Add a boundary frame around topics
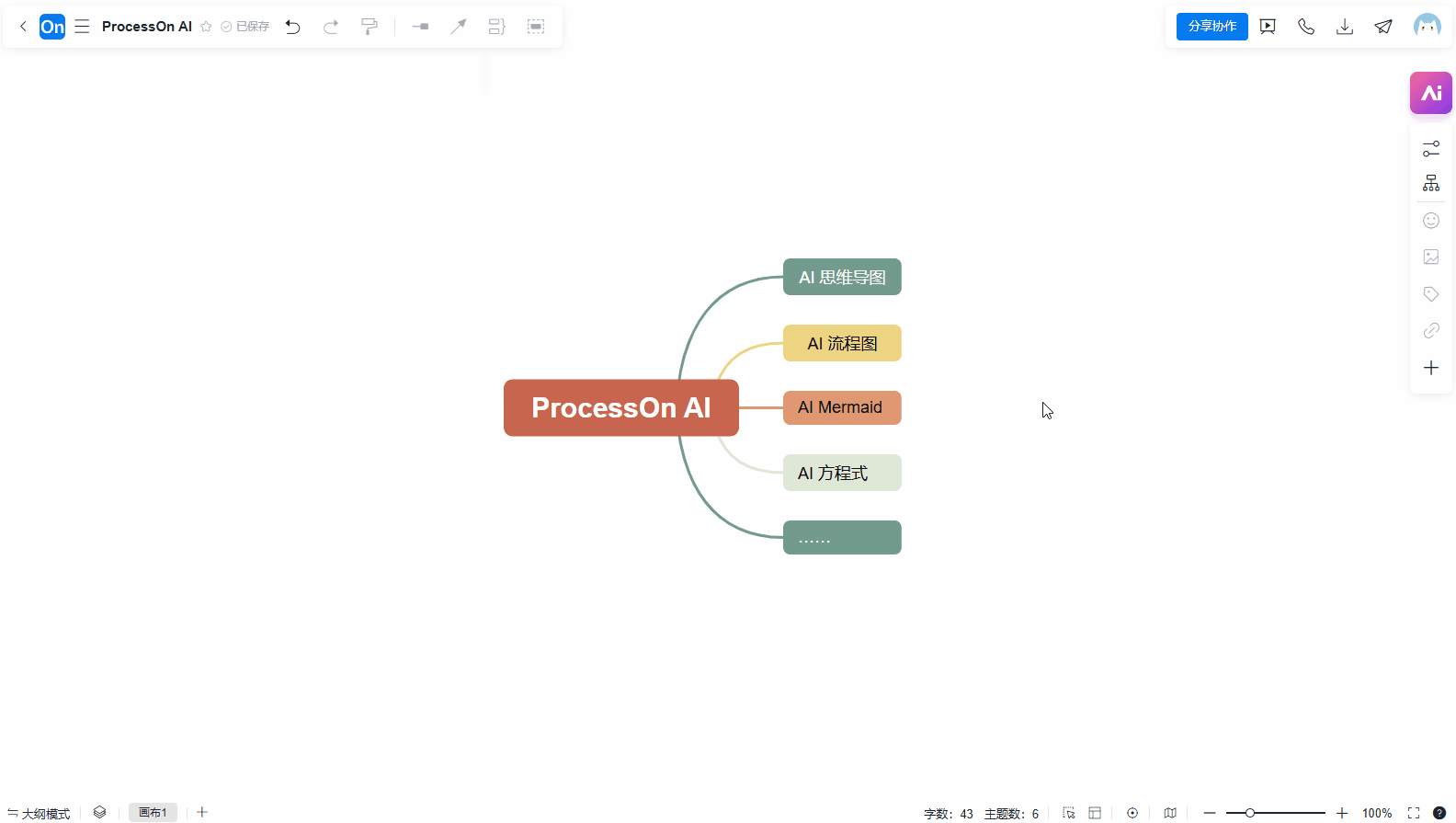This screenshot has height=823, width=1456. (536, 27)
